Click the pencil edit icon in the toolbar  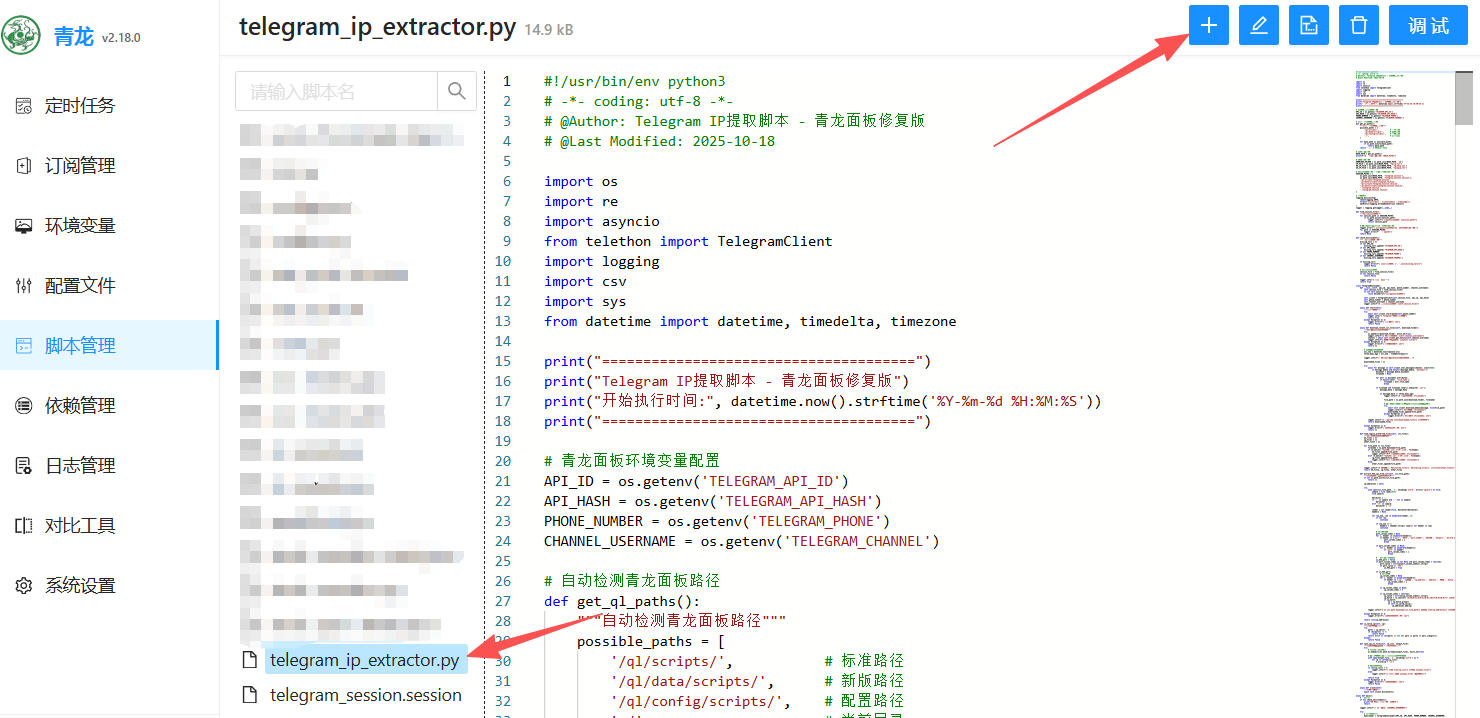[1258, 26]
